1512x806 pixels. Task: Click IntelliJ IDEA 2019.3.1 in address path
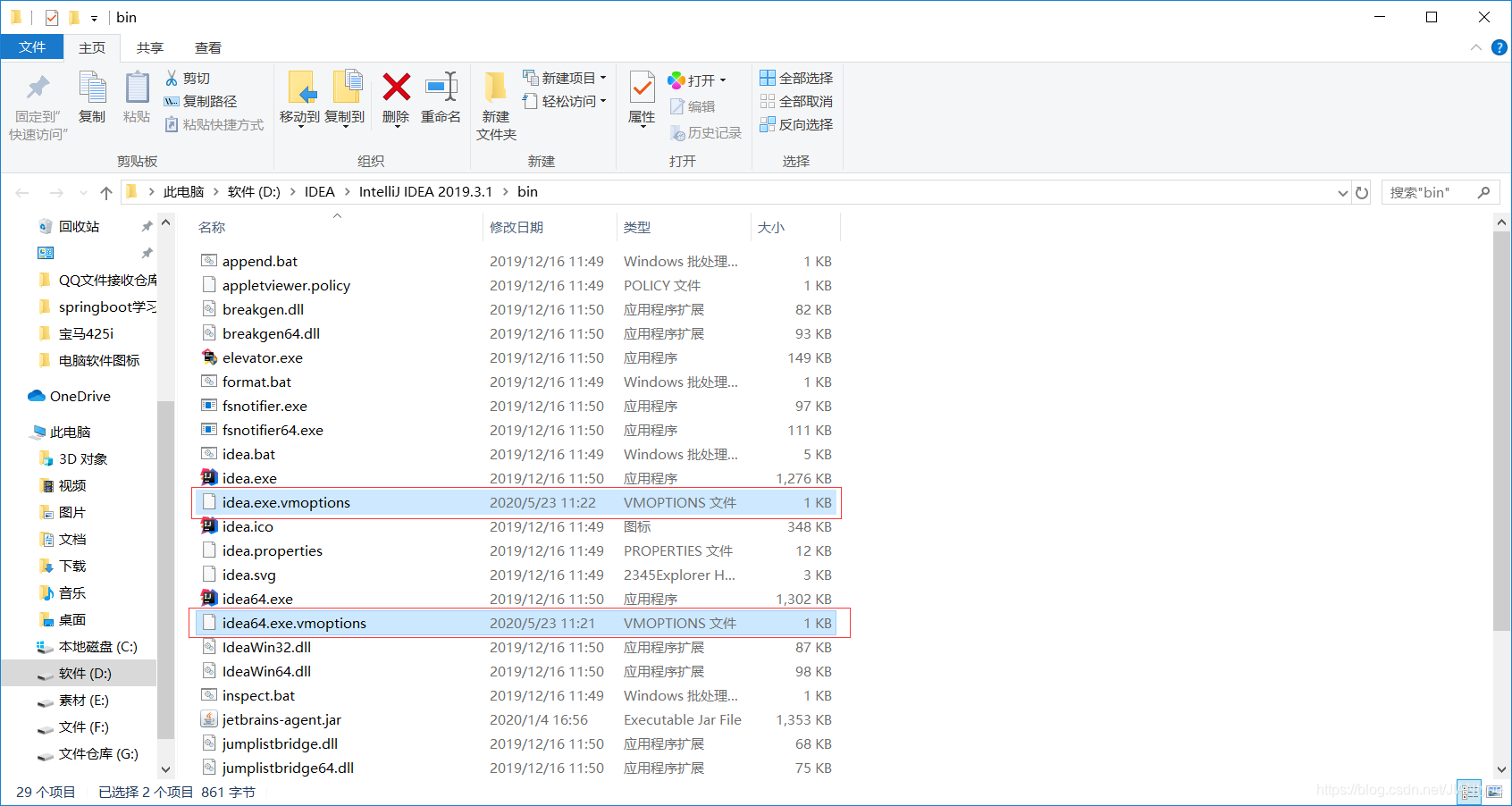tap(425, 192)
